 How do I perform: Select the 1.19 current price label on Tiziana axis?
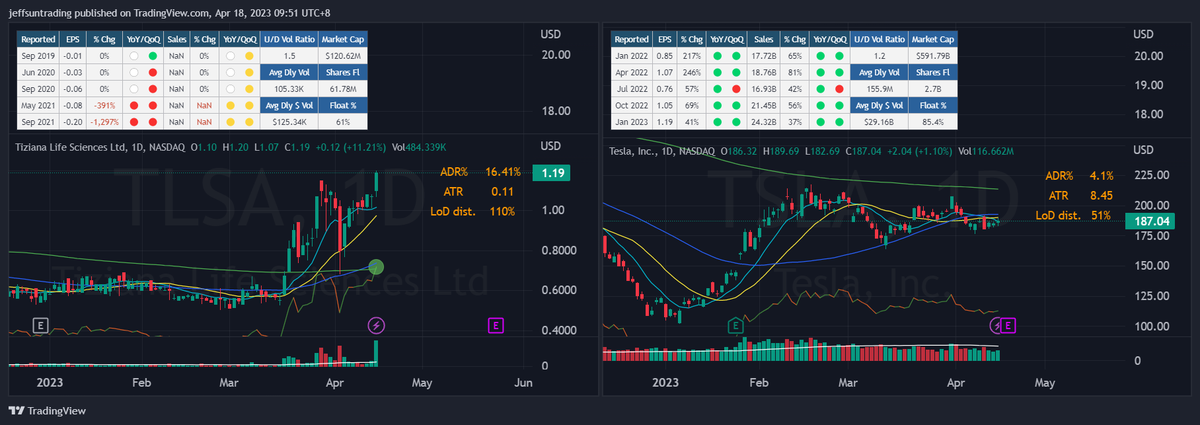coord(552,172)
